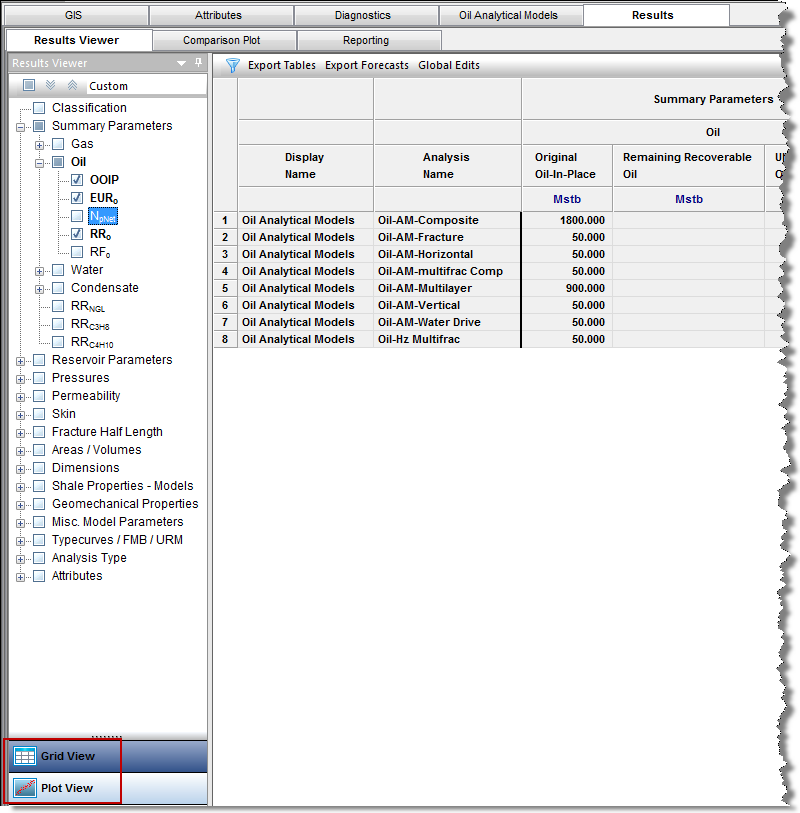
Task: Switch to the Diagnostics tab
Action: click(x=366, y=15)
